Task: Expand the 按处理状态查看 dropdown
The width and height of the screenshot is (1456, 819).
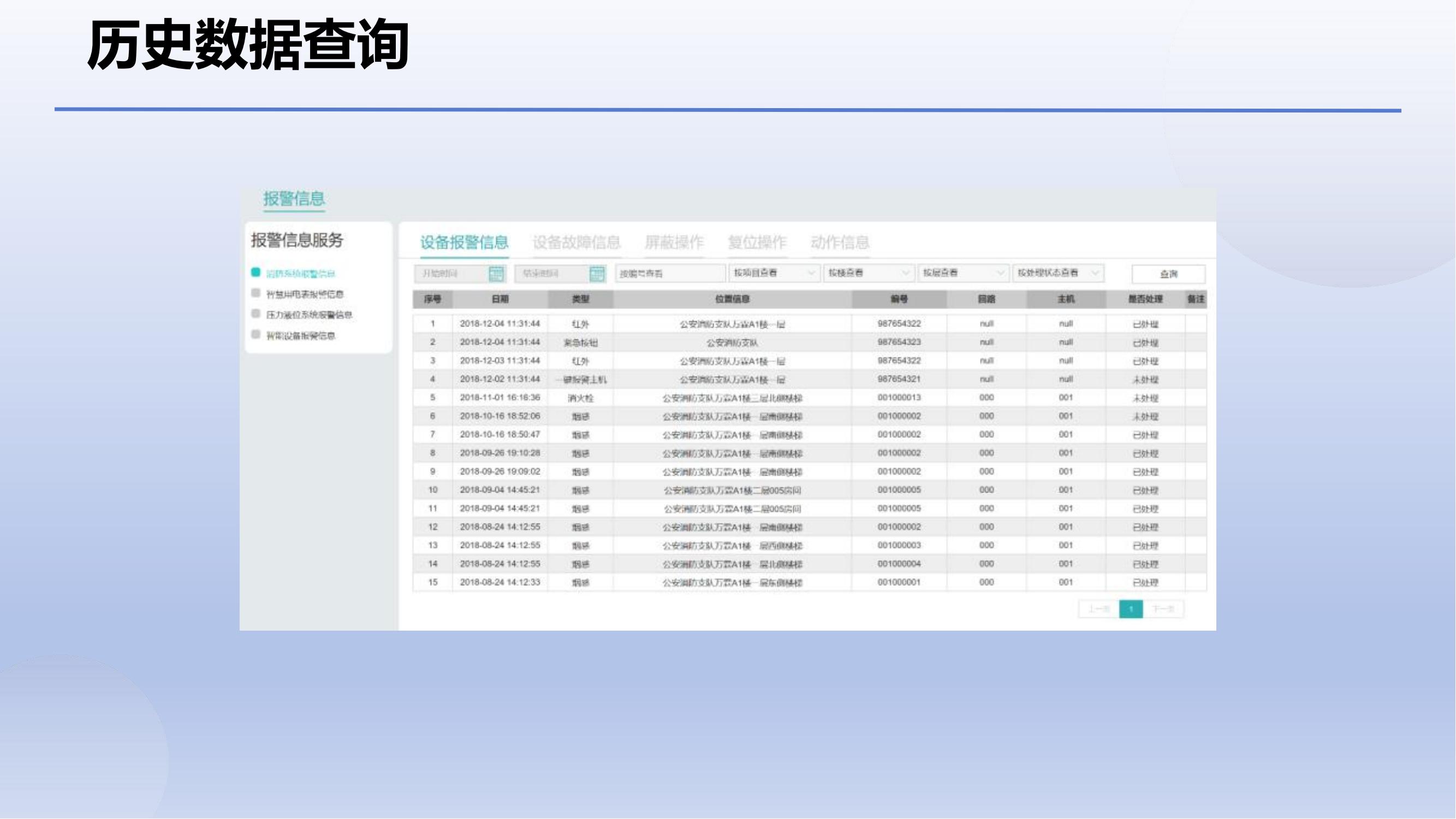Action: pyautogui.click(x=1058, y=273)
